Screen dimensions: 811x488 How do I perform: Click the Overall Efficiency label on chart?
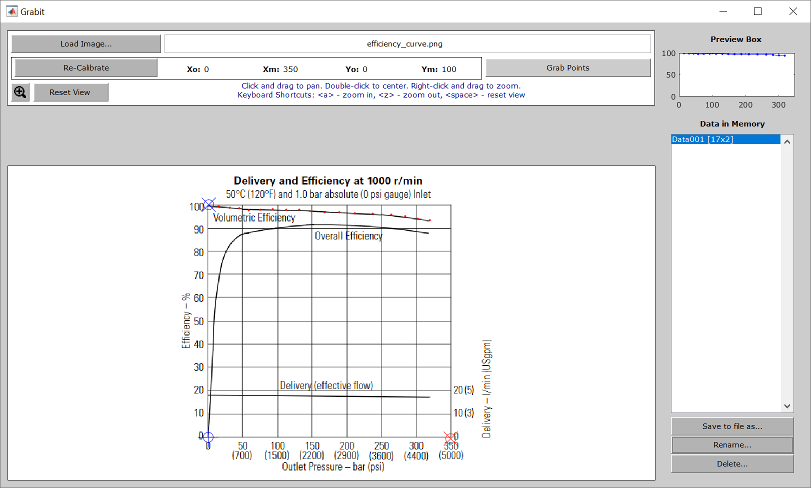tap(349, 236)
